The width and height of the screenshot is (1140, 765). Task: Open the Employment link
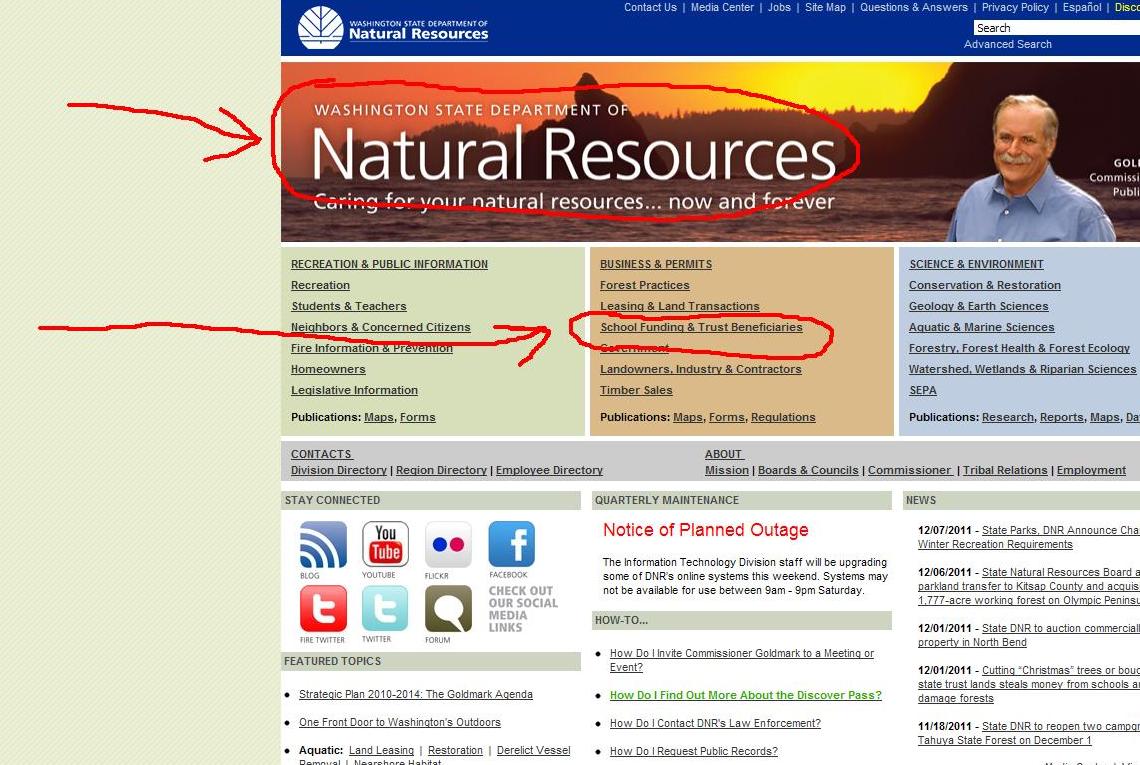coord(1091,470)
